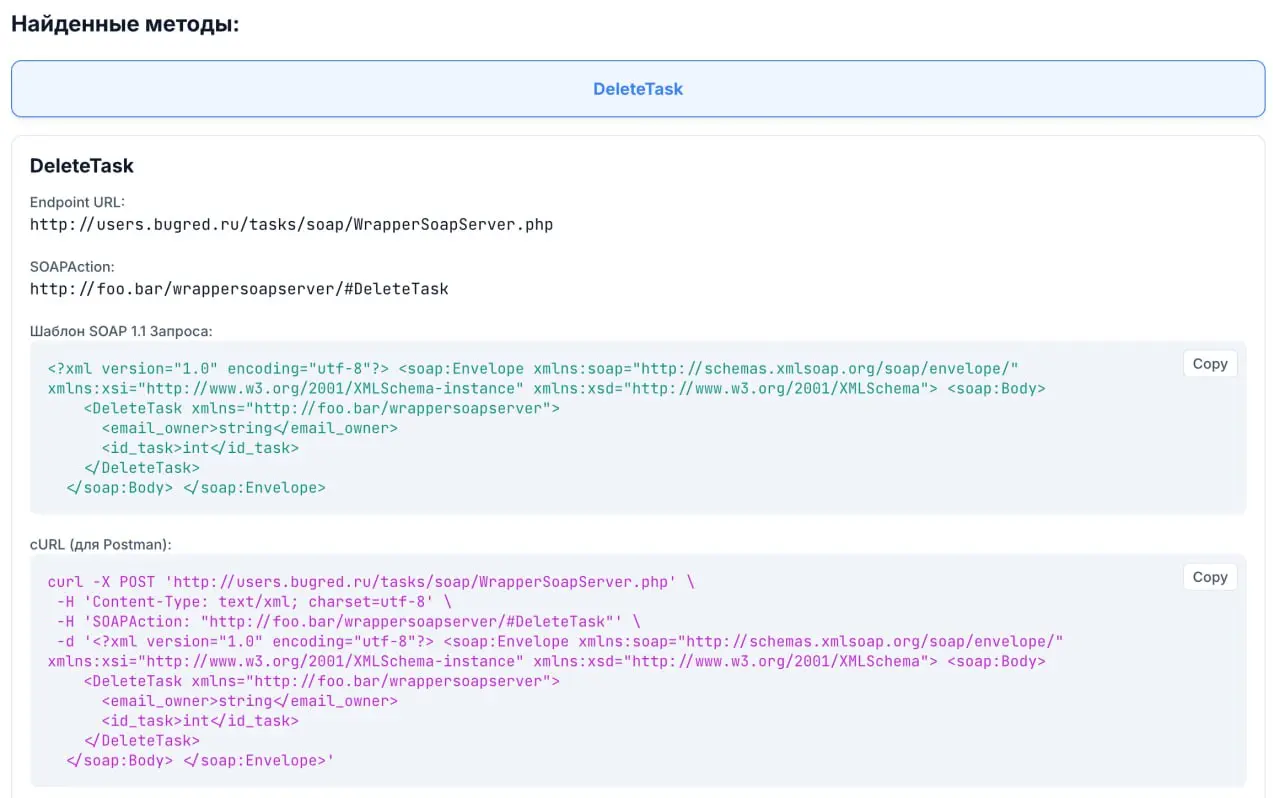Click the email_owner line in cURL block

(249, 701)
